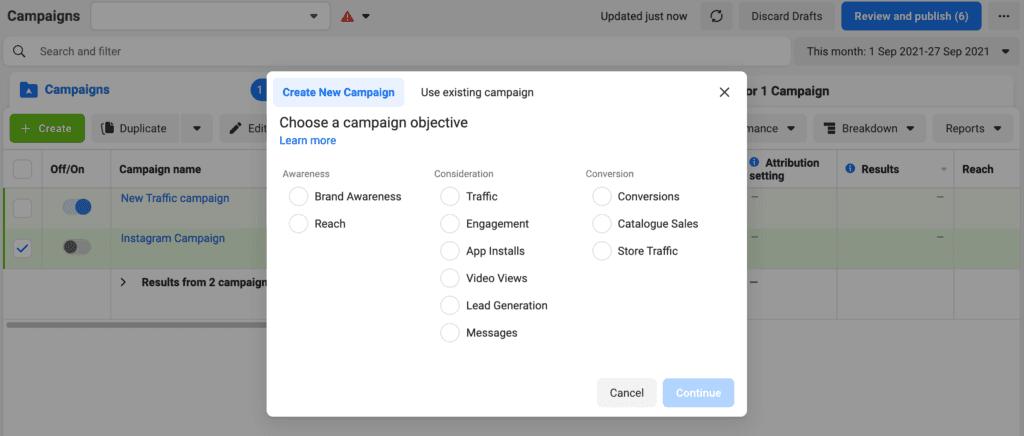Open the Learn more link
The width and height of the screenshot is (1024, 436).
(307, 141)
